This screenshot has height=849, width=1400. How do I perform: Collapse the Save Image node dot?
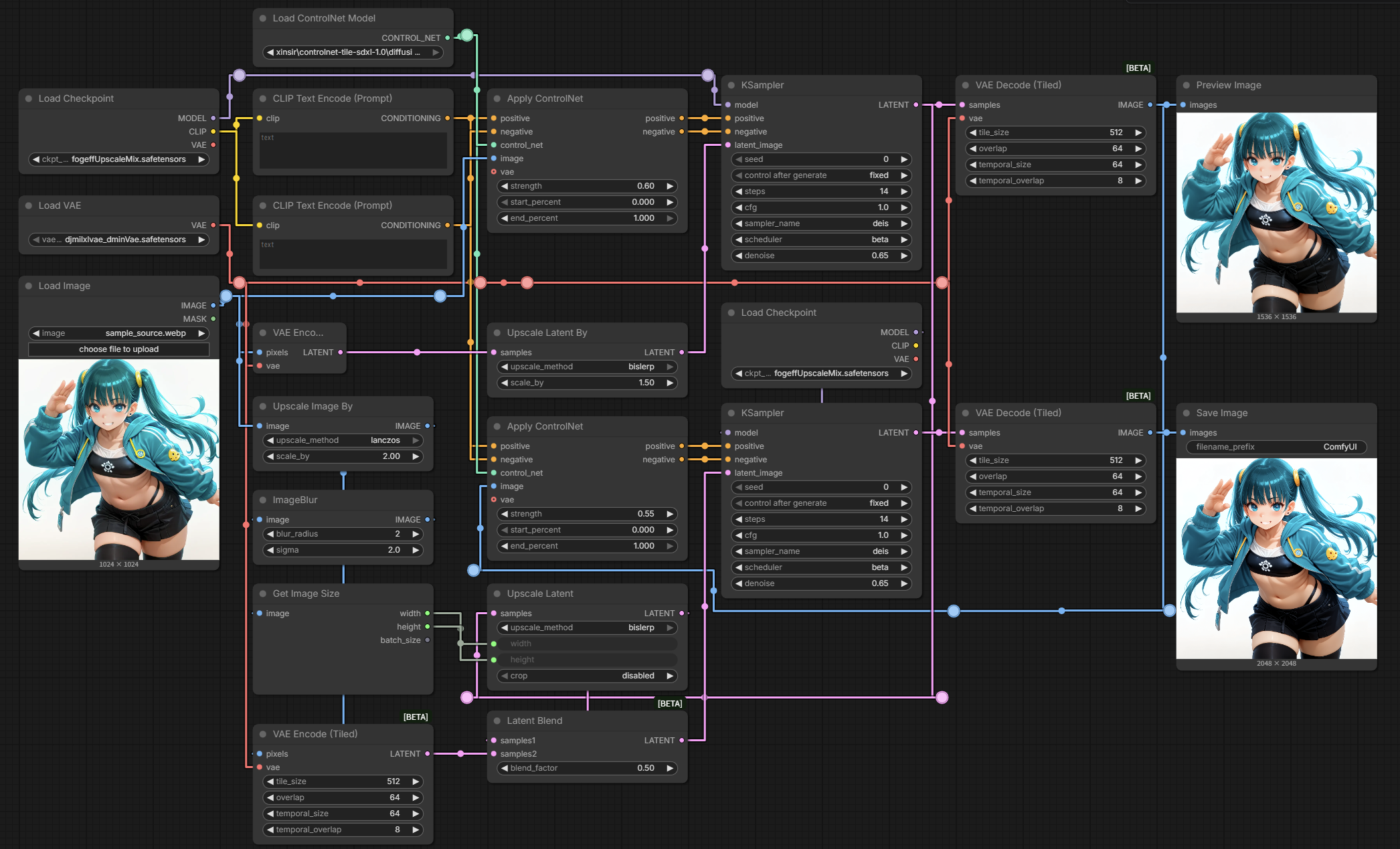click(x=1187, y=413)
